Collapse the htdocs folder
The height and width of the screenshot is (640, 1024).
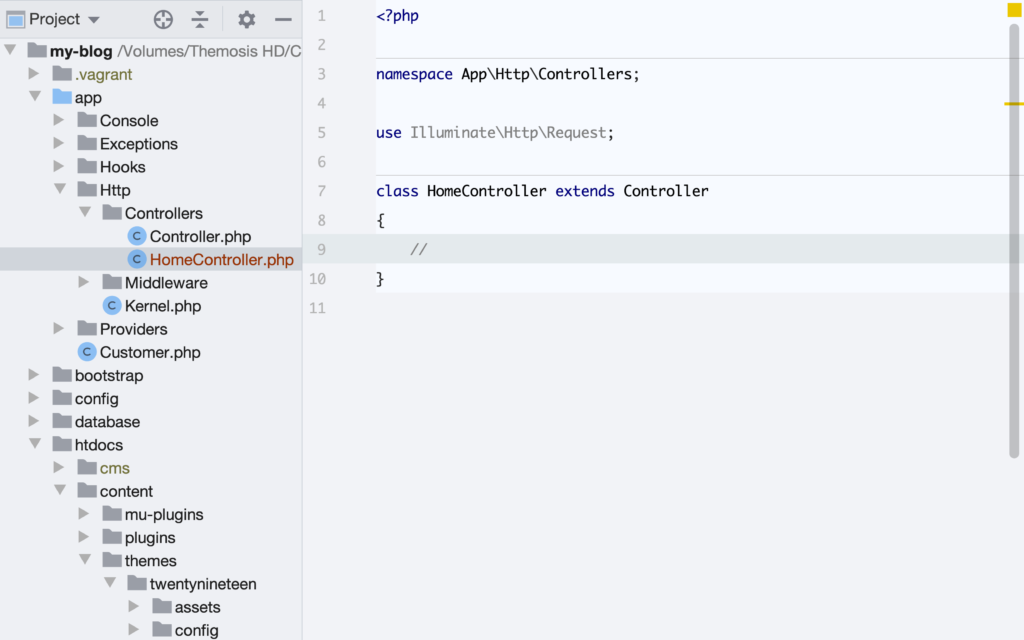34,444
